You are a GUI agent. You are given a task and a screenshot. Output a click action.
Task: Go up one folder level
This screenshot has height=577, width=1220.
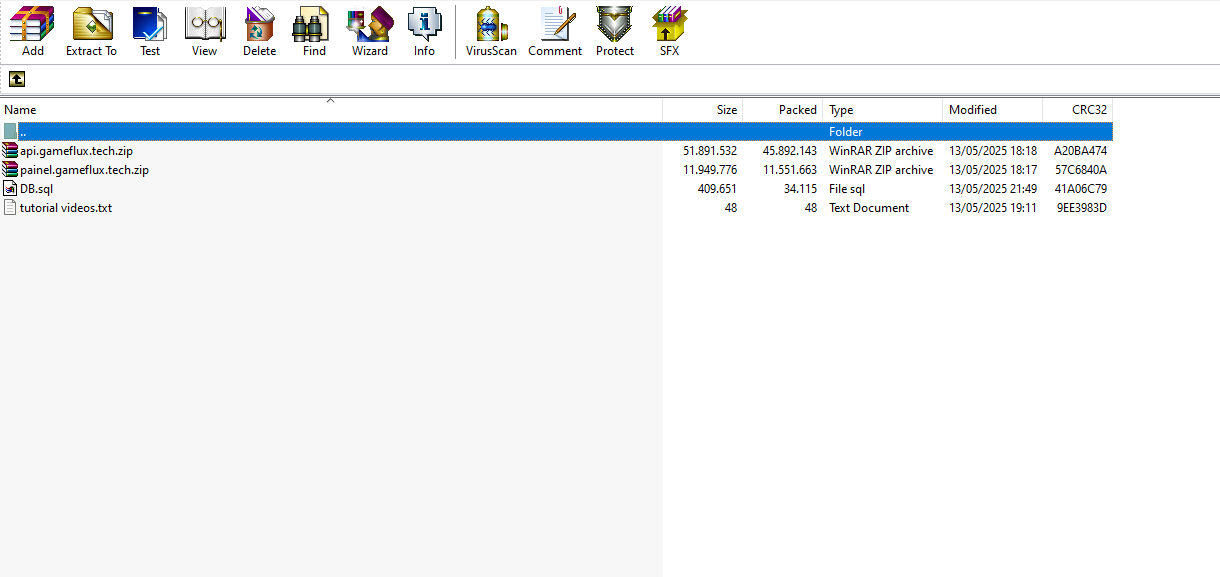(17, 79)
